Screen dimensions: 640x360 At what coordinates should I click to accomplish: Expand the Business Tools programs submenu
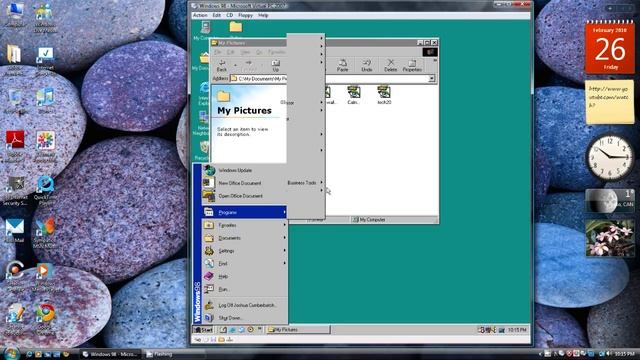pos(305,183)
